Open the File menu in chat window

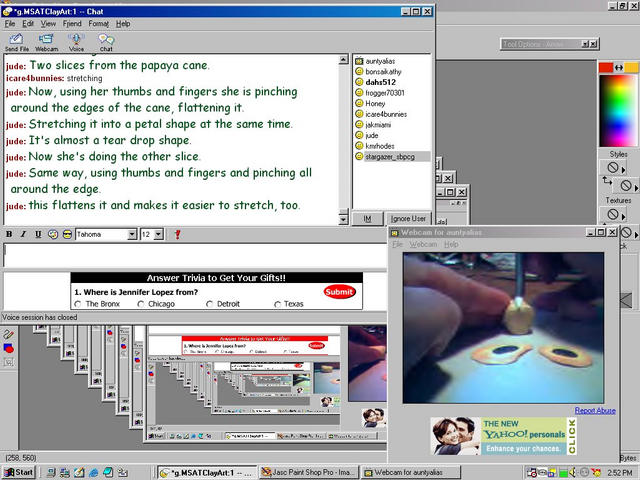[x=10, y=24]
